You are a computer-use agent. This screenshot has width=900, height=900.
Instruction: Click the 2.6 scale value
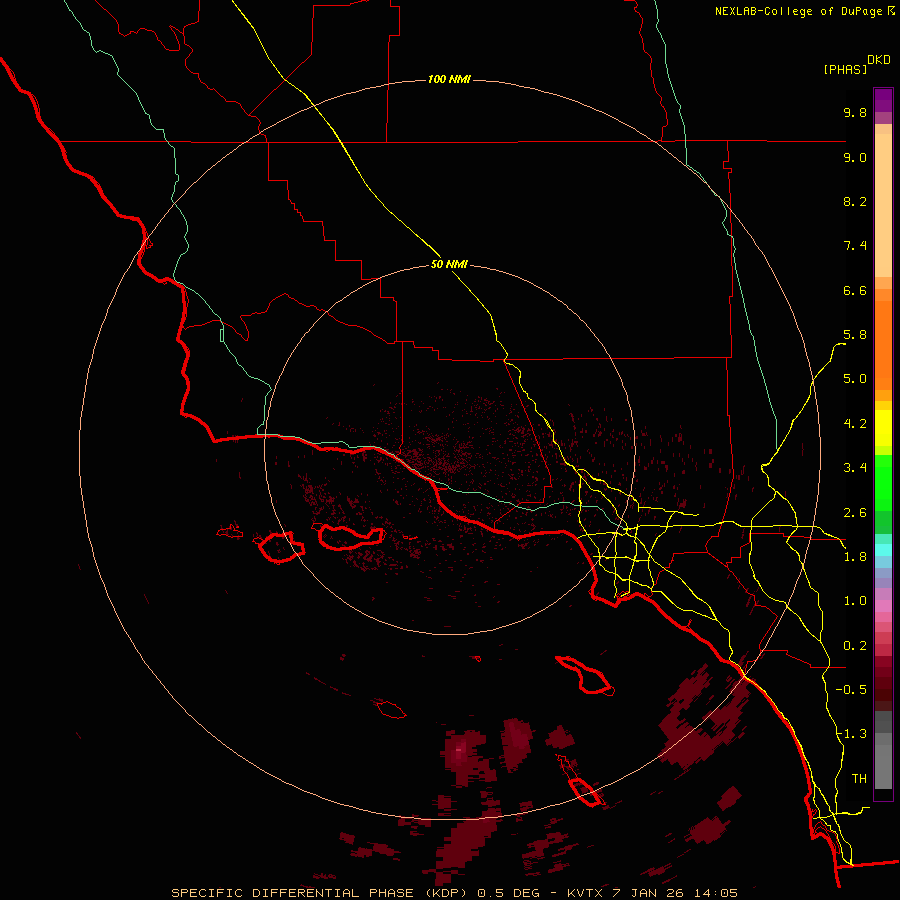click(855, 513)
